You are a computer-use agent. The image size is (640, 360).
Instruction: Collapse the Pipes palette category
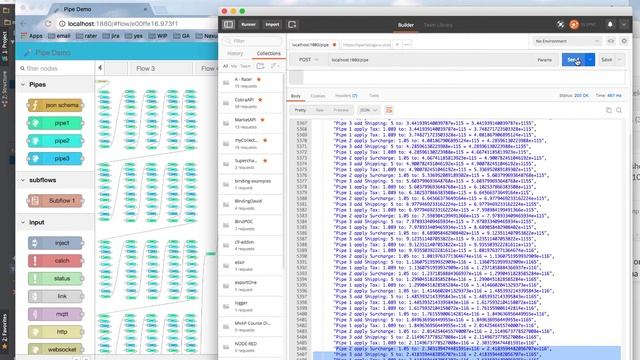[23, 84]
